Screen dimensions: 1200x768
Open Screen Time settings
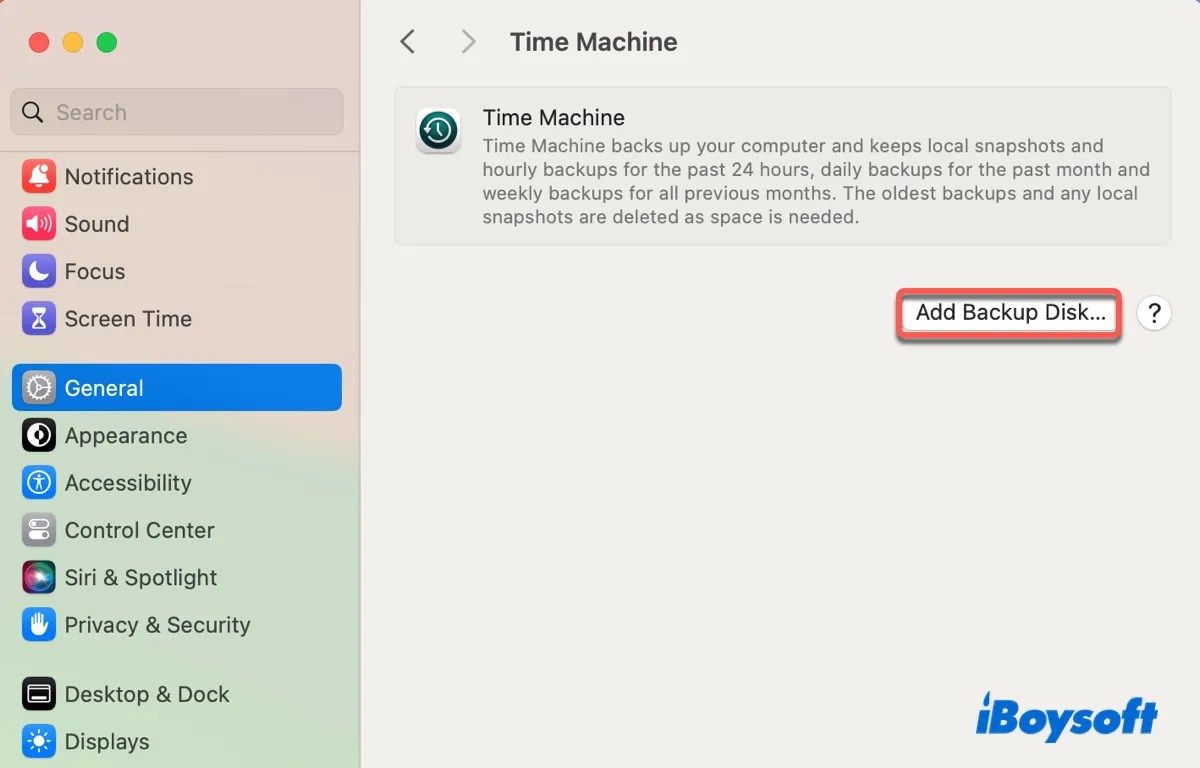tap(128, 319)
